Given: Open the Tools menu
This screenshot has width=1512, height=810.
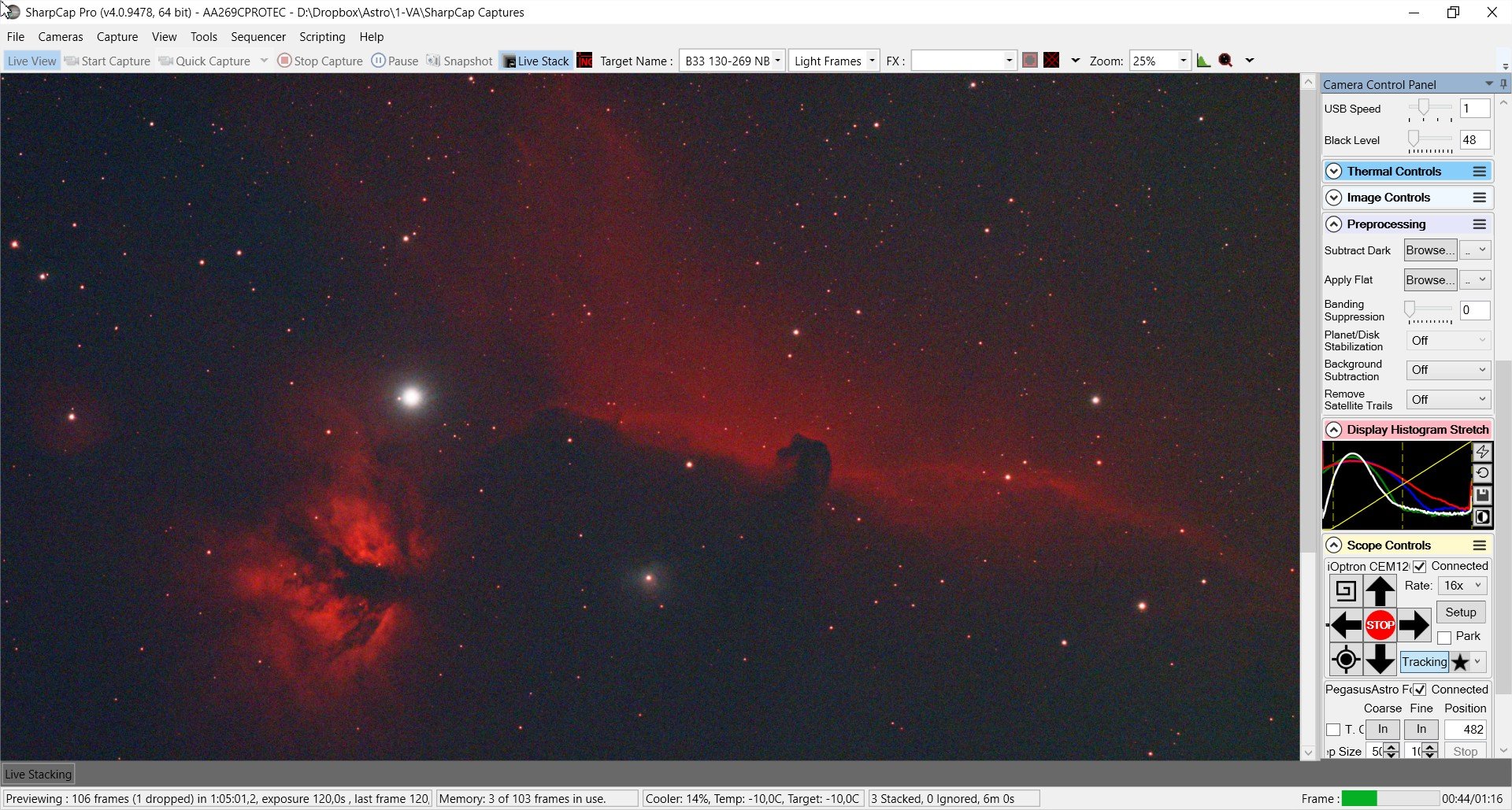Looking at the screenshot, I should click(204, 37).
